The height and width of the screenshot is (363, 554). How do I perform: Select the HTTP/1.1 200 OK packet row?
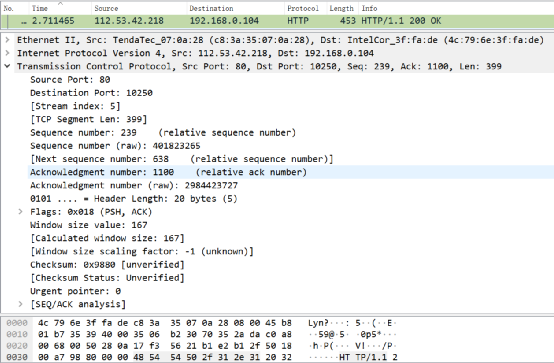pos(277,21)
